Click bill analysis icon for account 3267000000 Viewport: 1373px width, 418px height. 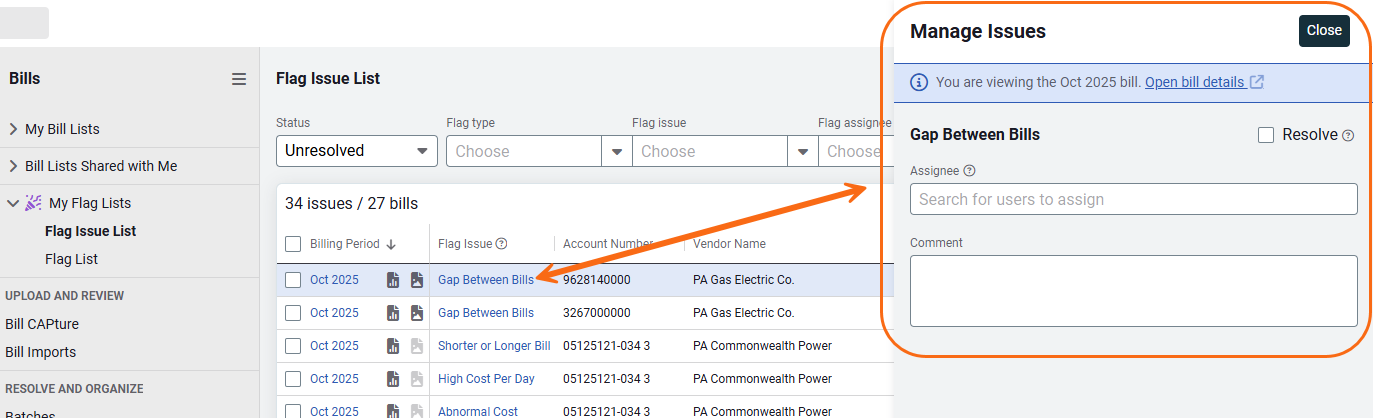click(394, 313)
